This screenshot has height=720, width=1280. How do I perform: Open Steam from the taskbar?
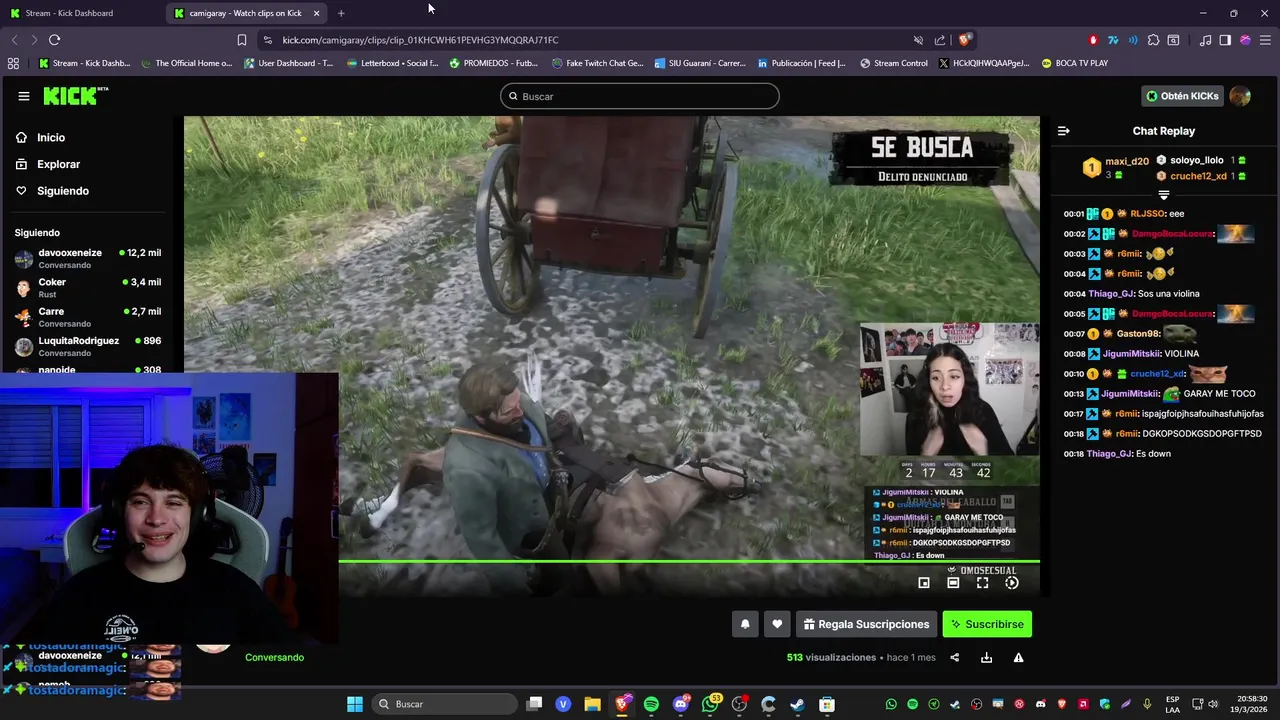(x=797, y=704)
